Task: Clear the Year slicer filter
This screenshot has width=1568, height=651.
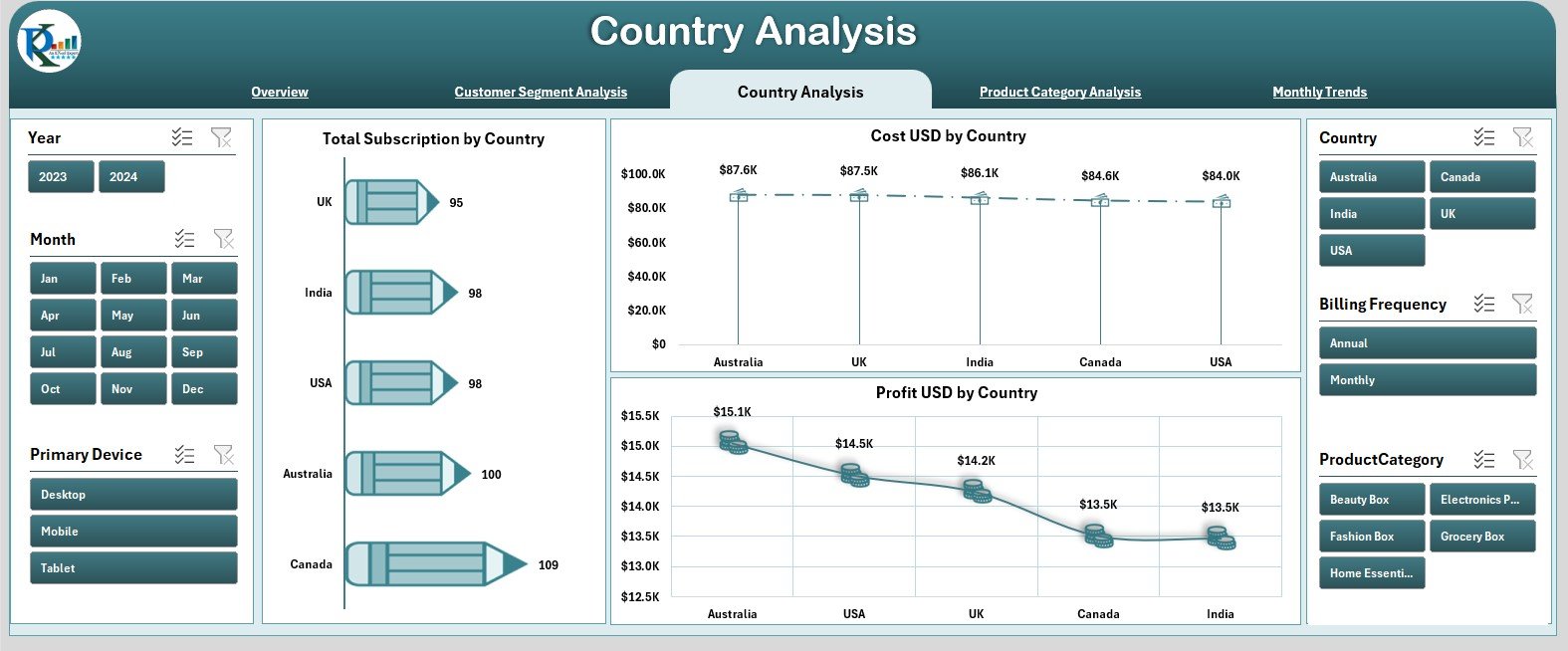Action: point(221,137)
